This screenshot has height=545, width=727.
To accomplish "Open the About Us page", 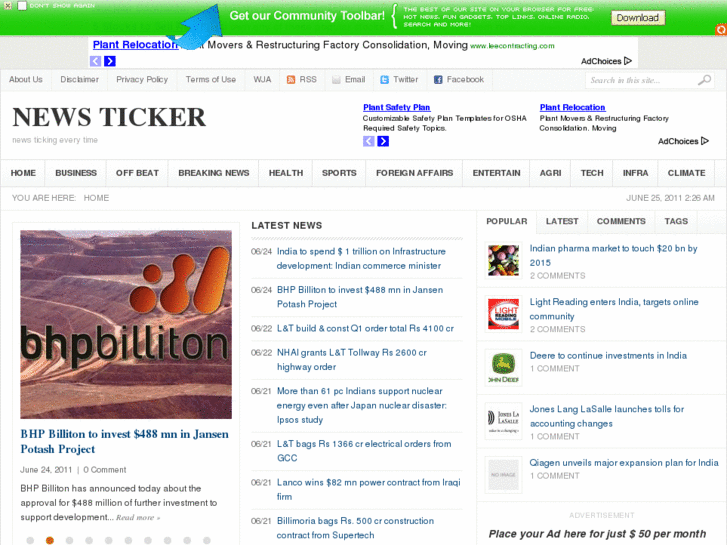I will click(x=26, y=79).
